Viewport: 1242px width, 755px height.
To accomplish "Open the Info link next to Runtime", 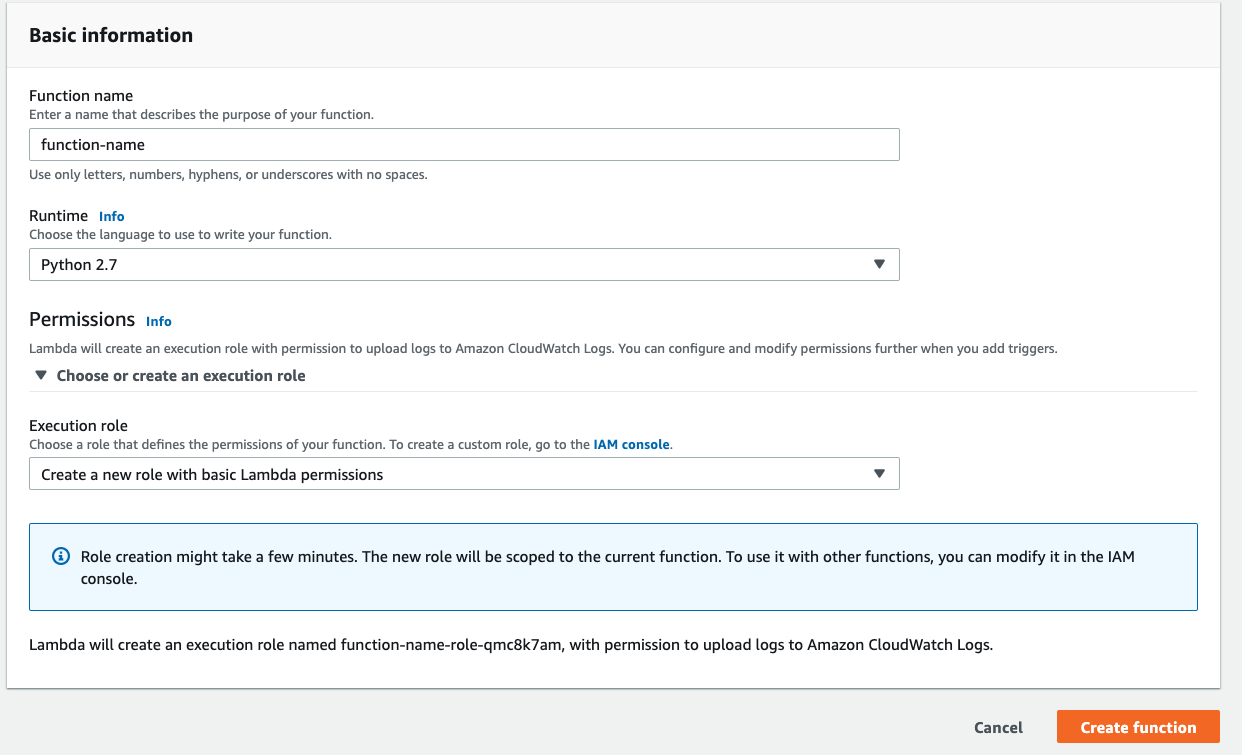I will point(112,216).
